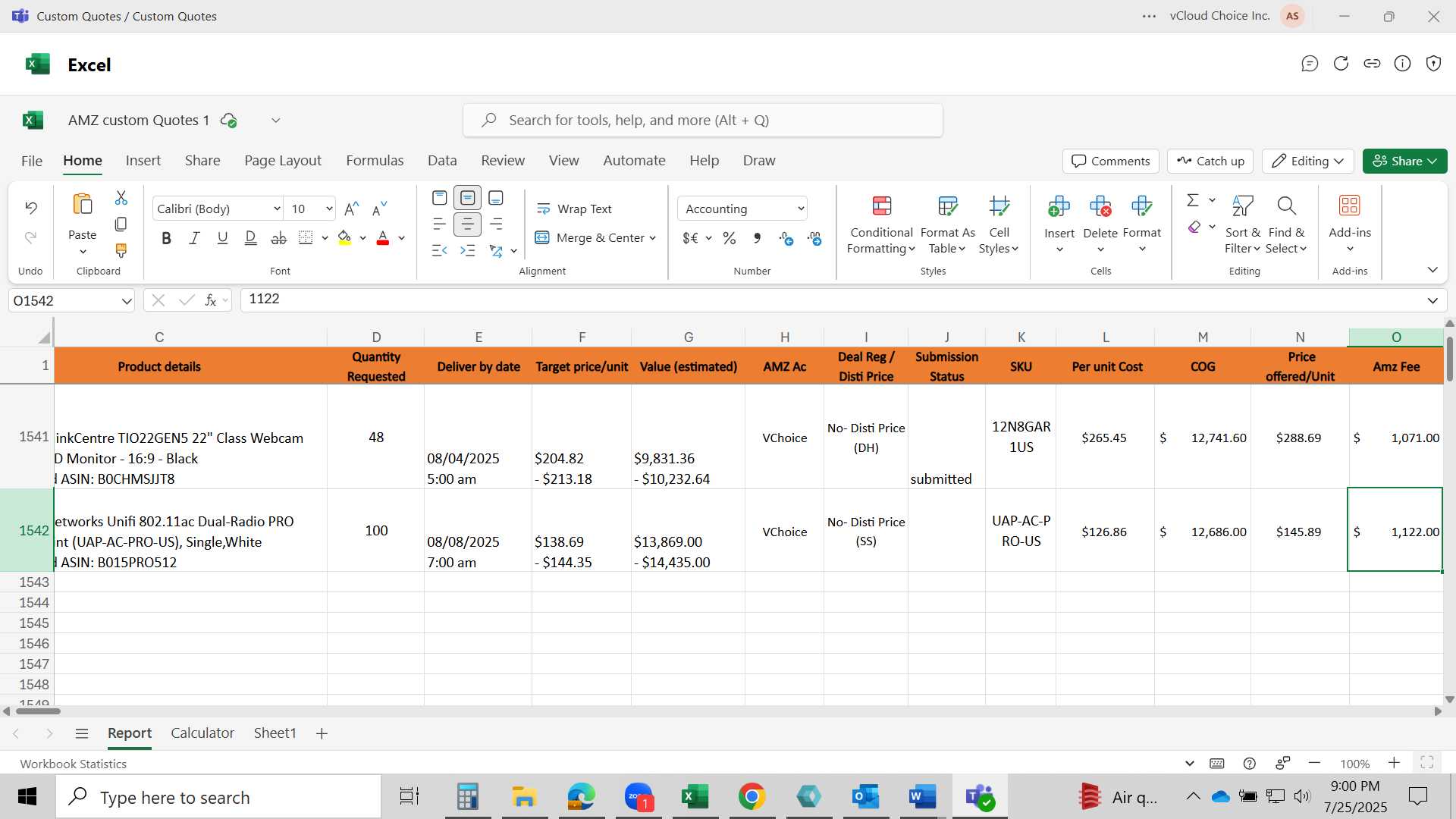Image resolution: width=1456 pixels, height=819 pixels.
Task: Toggle Italic formatting
Action: 194,238
